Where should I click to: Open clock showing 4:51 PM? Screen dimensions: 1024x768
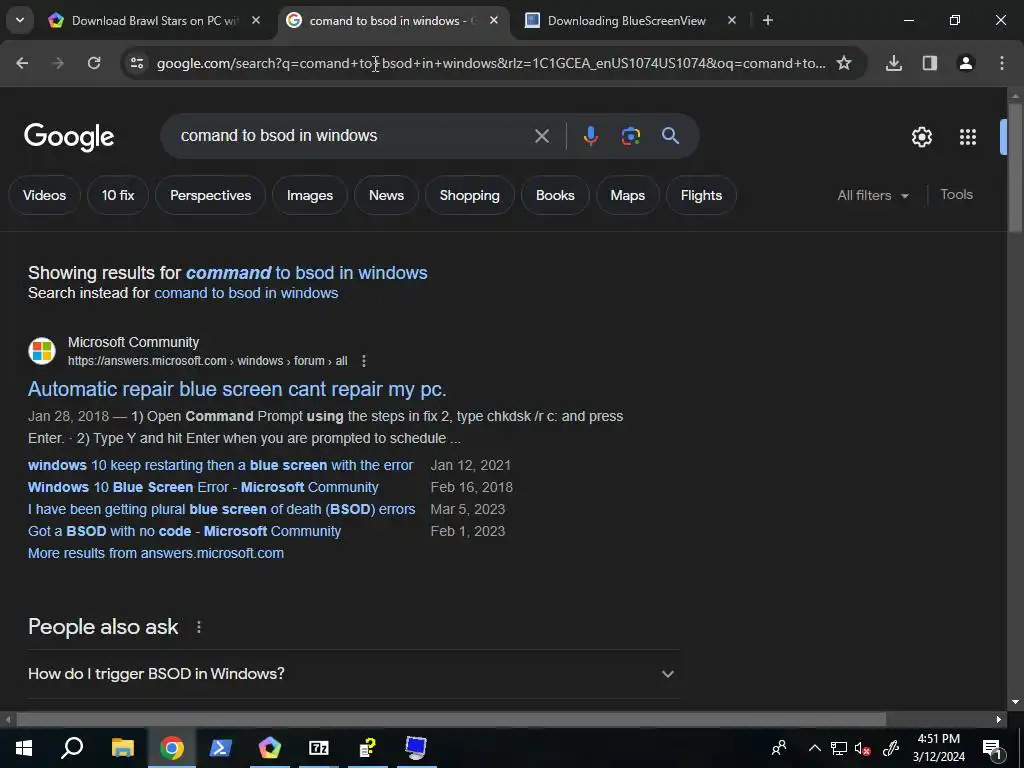tap(938, 748)
